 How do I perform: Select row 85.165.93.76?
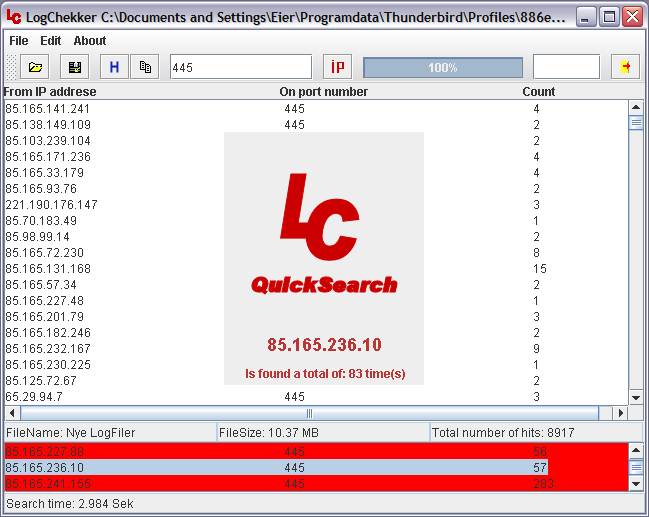point(316,189)
